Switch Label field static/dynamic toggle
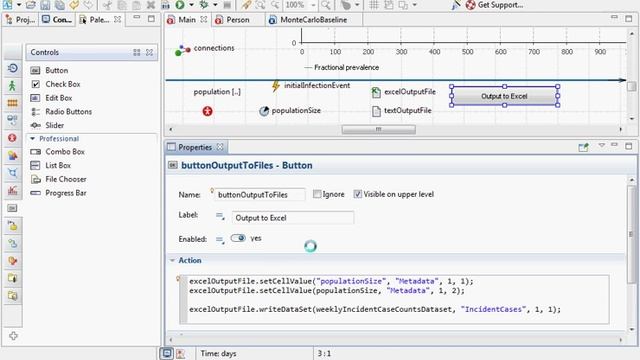This screenshot has height=360, width=640. click(220, 216)
